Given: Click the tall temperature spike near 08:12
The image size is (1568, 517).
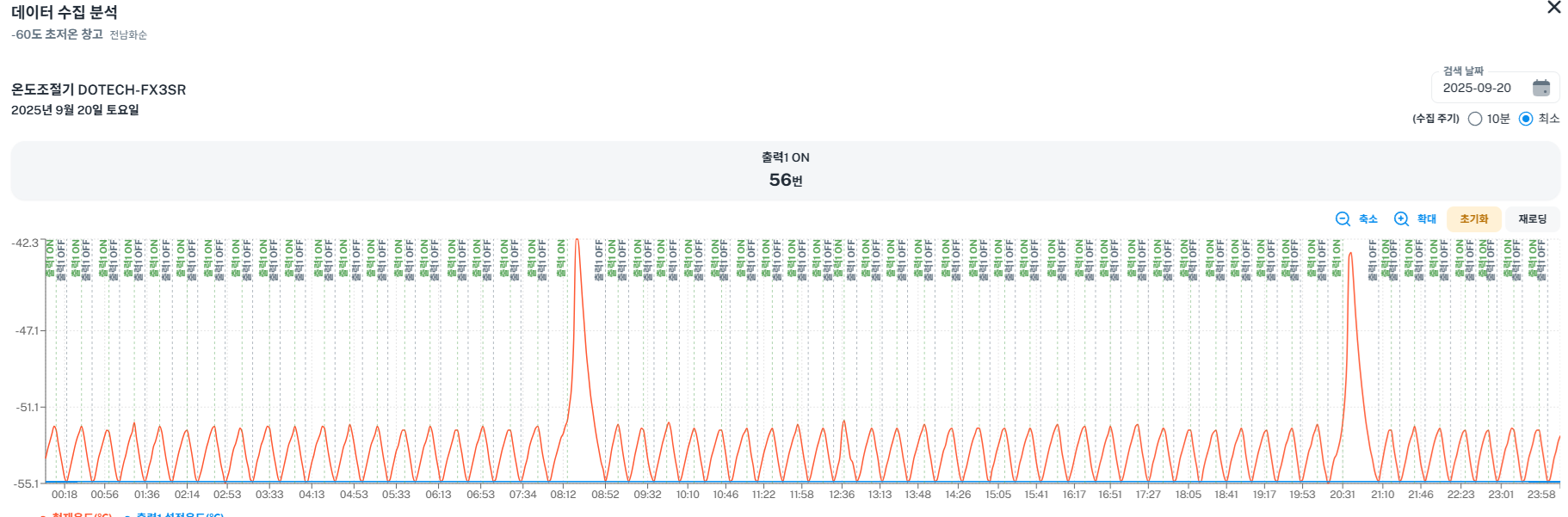Looking at the screenshot, I should click(x=577, y=242).
